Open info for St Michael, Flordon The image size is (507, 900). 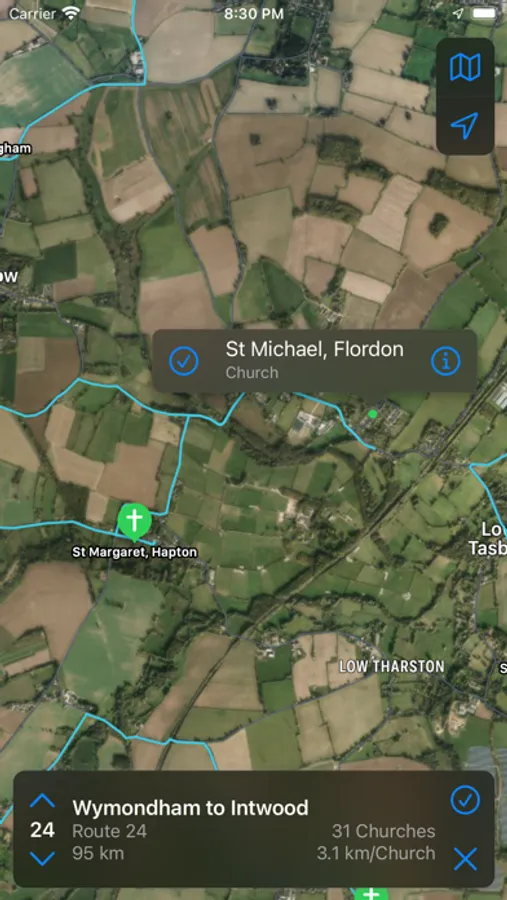click(x=446, y=360)
